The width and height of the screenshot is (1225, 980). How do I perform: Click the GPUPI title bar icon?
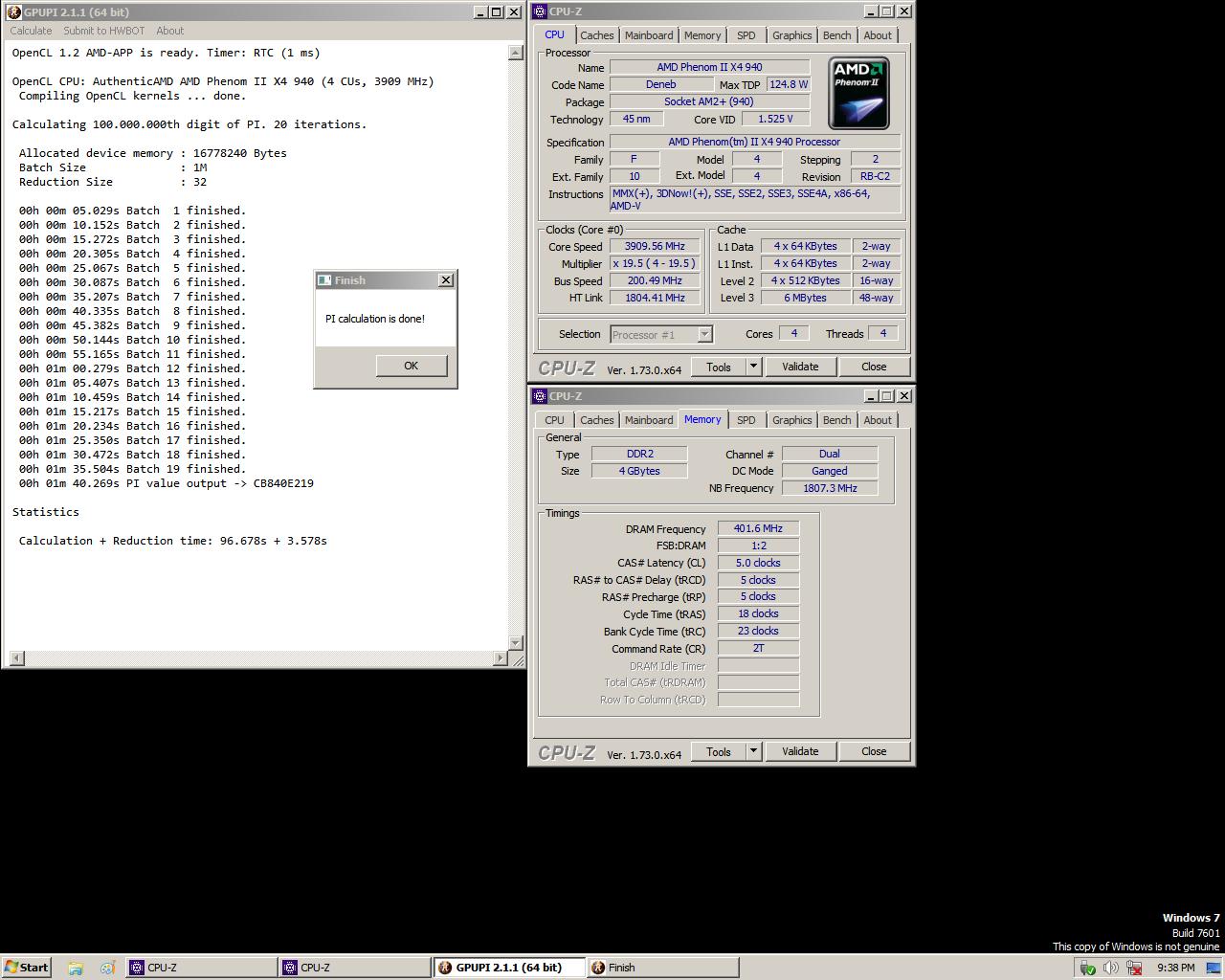coord(14,12)
